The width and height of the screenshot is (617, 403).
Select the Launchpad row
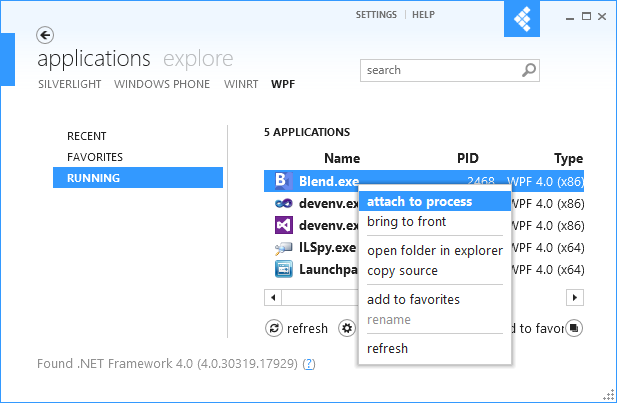[x=424, y=270]
